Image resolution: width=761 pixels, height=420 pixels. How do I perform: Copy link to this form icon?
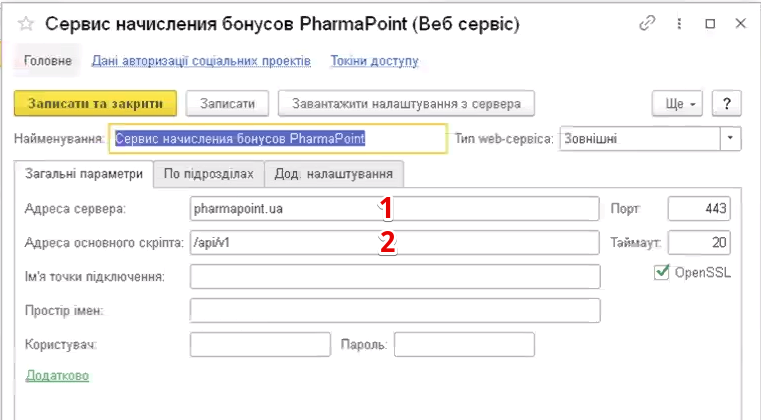648,22
